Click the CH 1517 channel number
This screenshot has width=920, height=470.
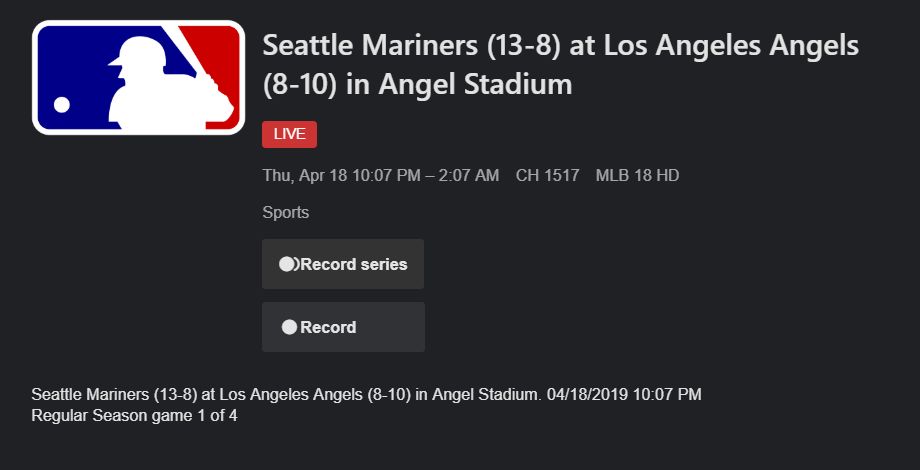pyautogui.click(x=547, y=176)
